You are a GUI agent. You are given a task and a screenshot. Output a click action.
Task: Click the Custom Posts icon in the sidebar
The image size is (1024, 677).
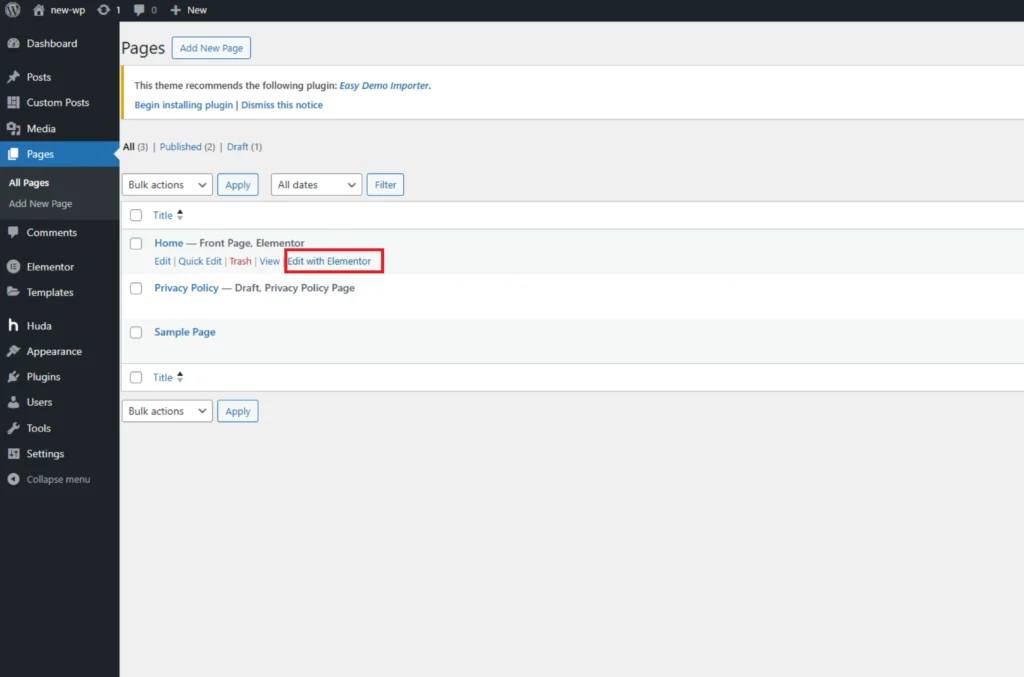pos(13,102)
